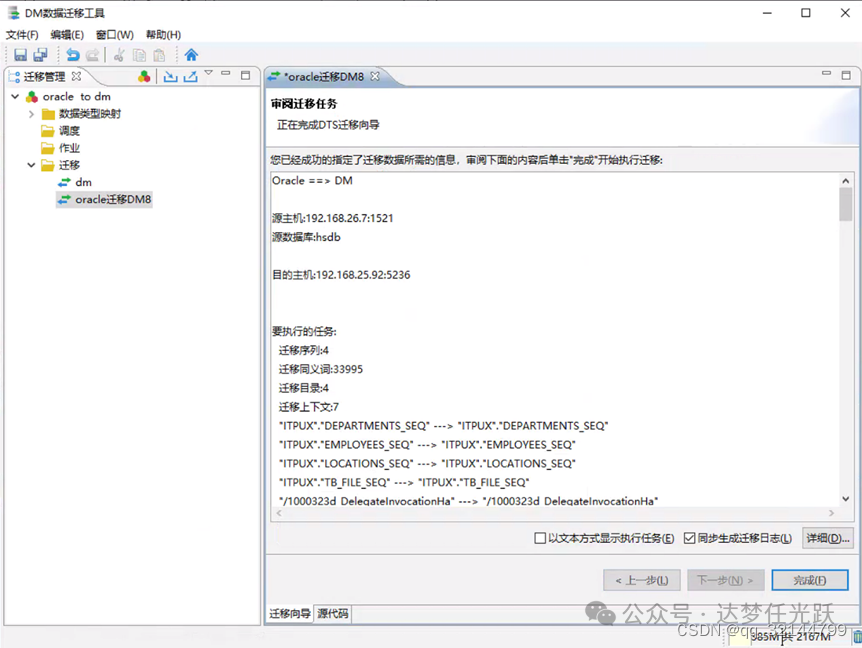This screenshot has width=862, height=648.
Task: Minimize the editor area
Action: click(826, 73)
